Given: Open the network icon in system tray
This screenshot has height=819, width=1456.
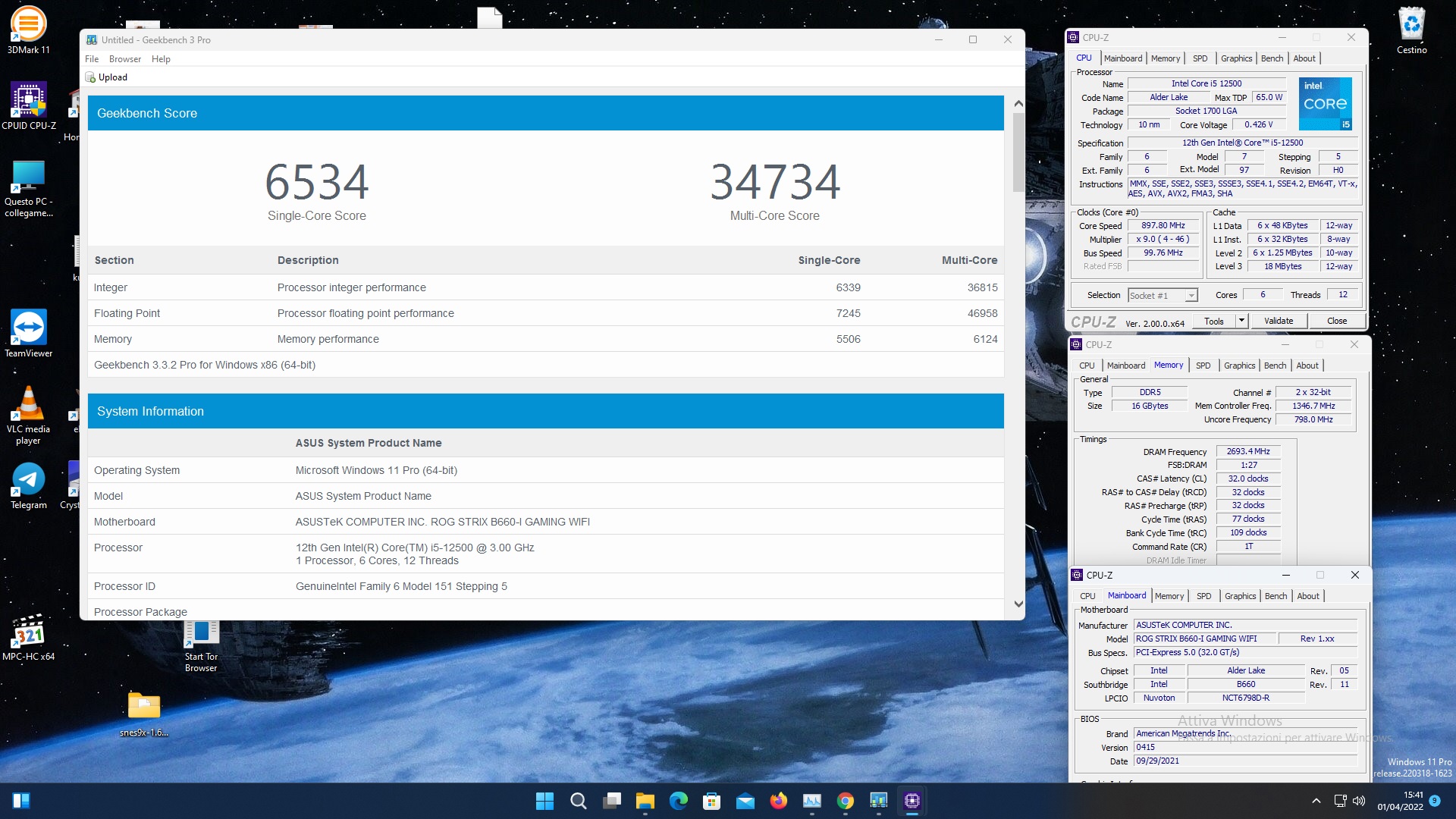Looking at the screenshot, I should point(1340,801).
